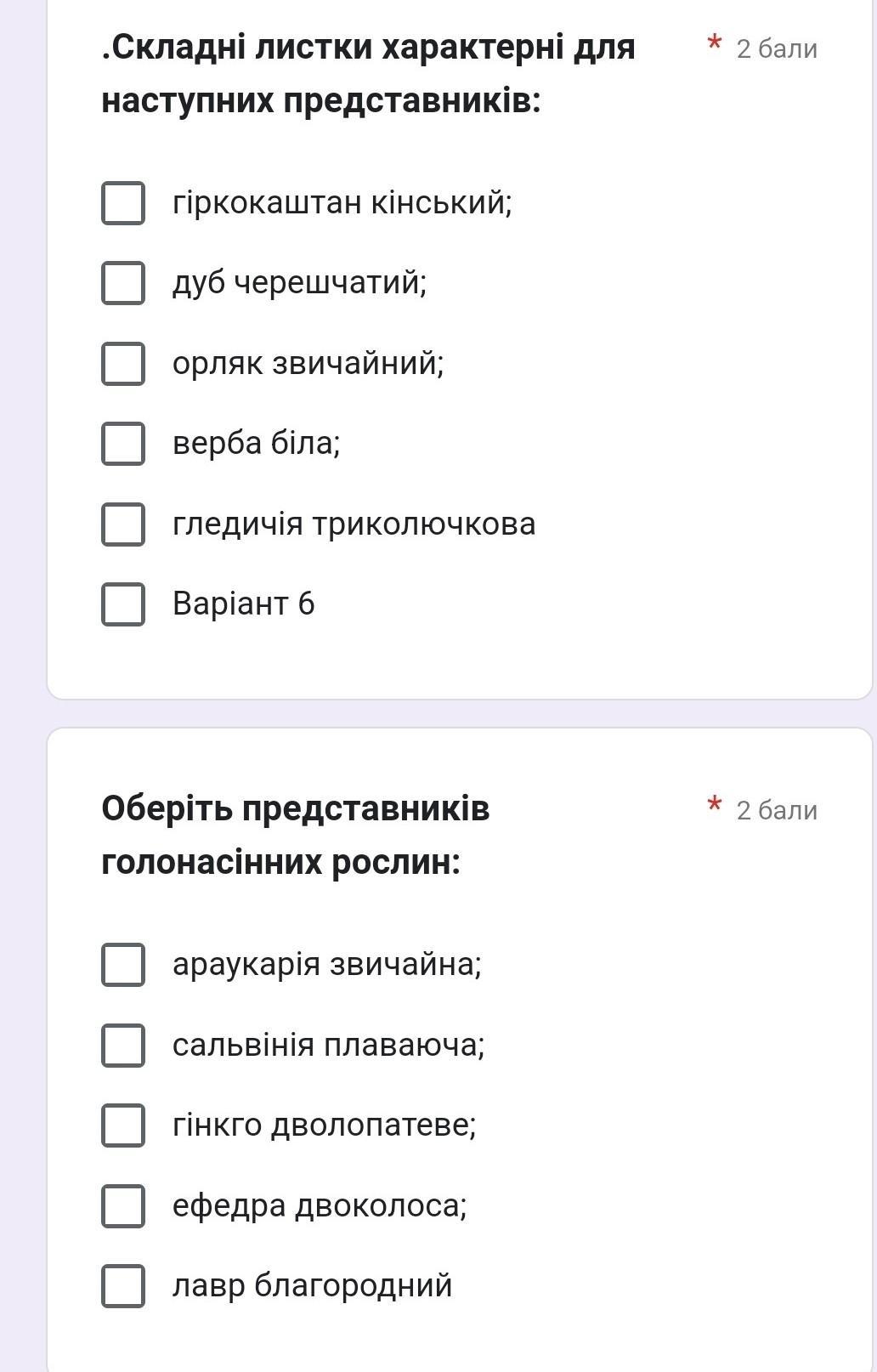This screenshot has width=877, height=1372.
Task: Click the 'Варіант 6' option label text
Action: [x=243, y=604]
